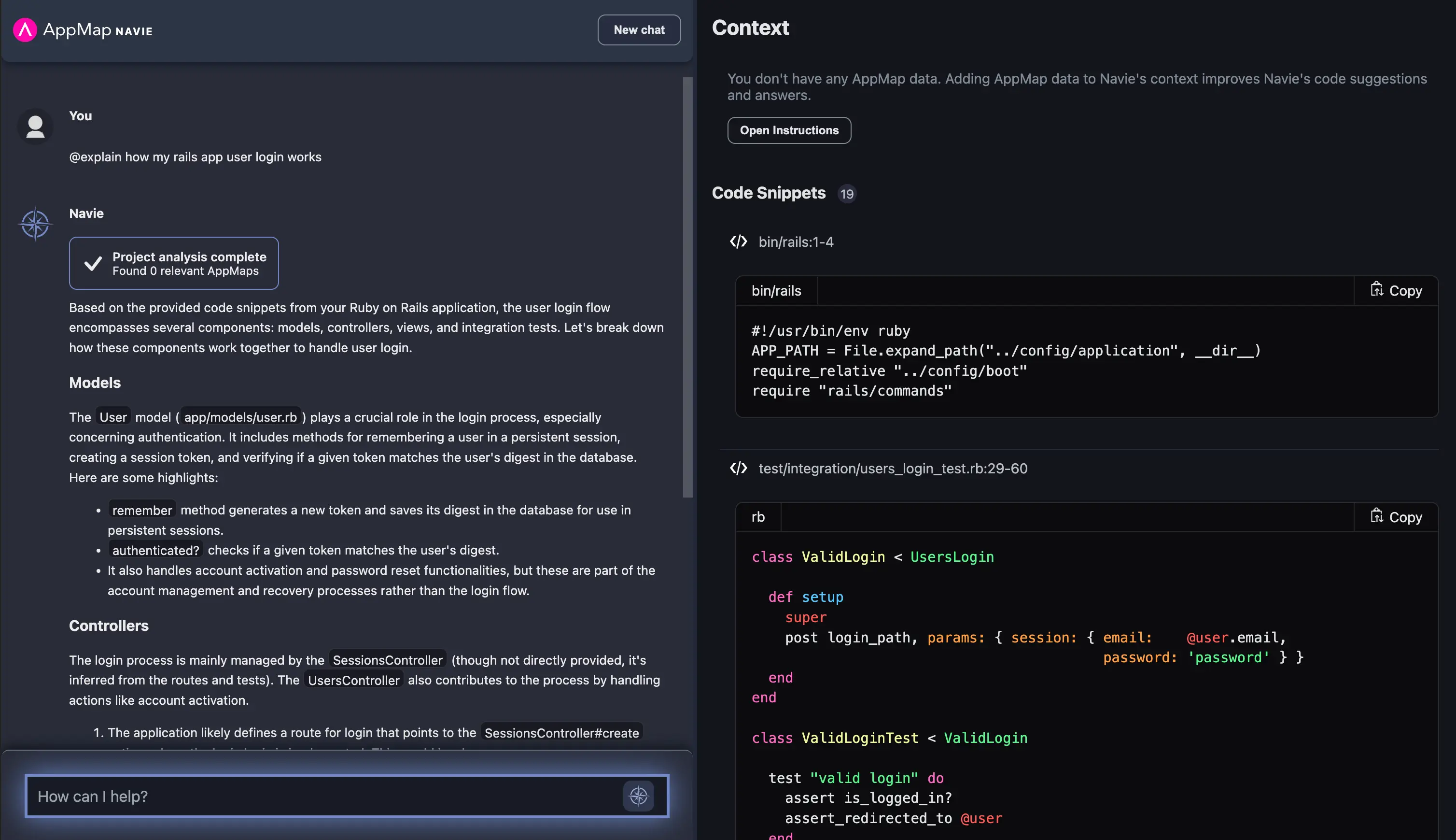Click the user avatar icon beside You
This screenshot has width=1456, height=840.
coord(35,127)
